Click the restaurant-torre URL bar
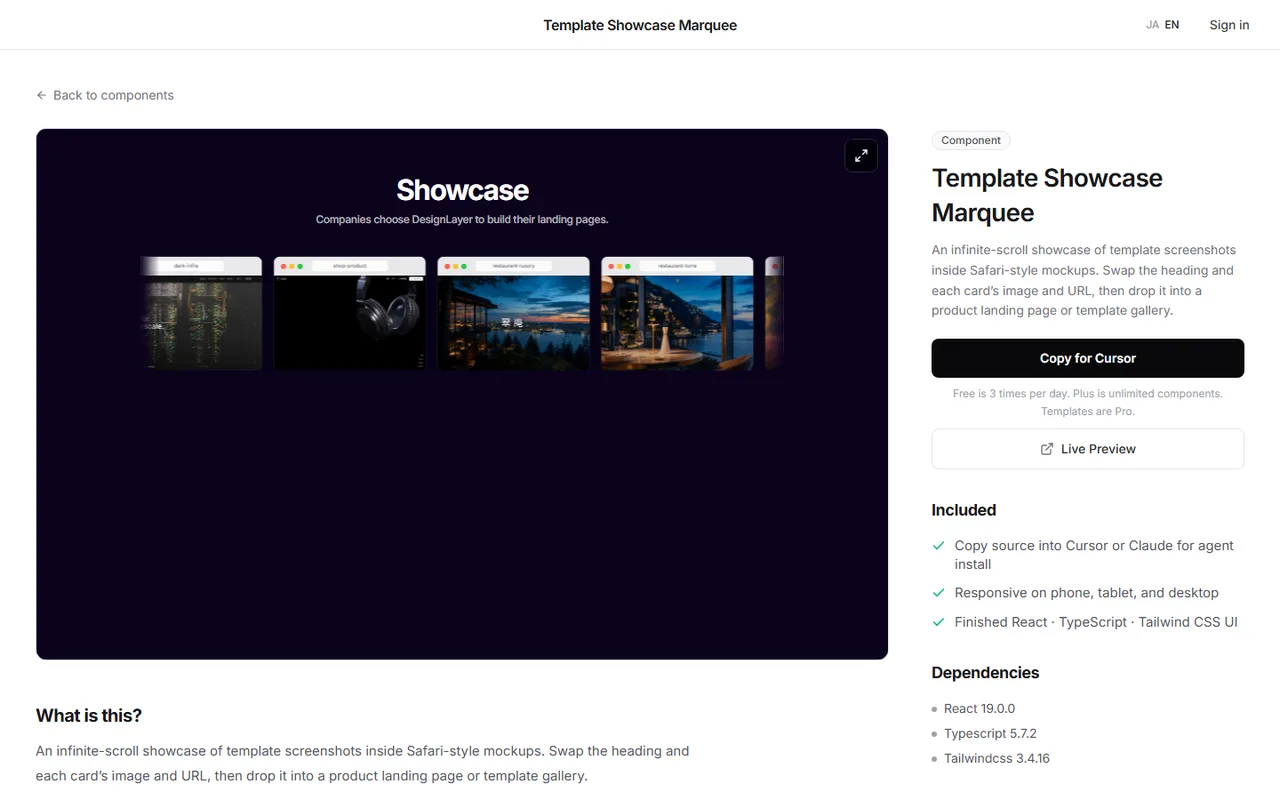Screen dimensions: 1280x800 coord(678,266)
